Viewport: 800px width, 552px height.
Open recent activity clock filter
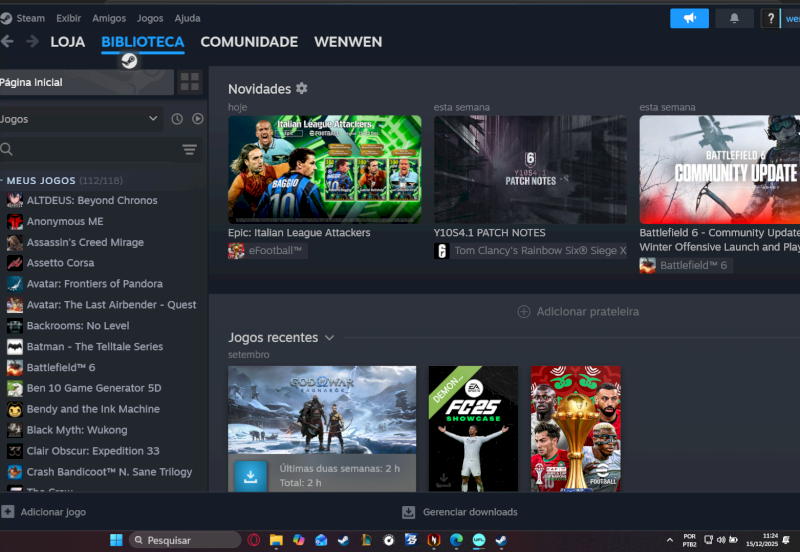point(177,119)
